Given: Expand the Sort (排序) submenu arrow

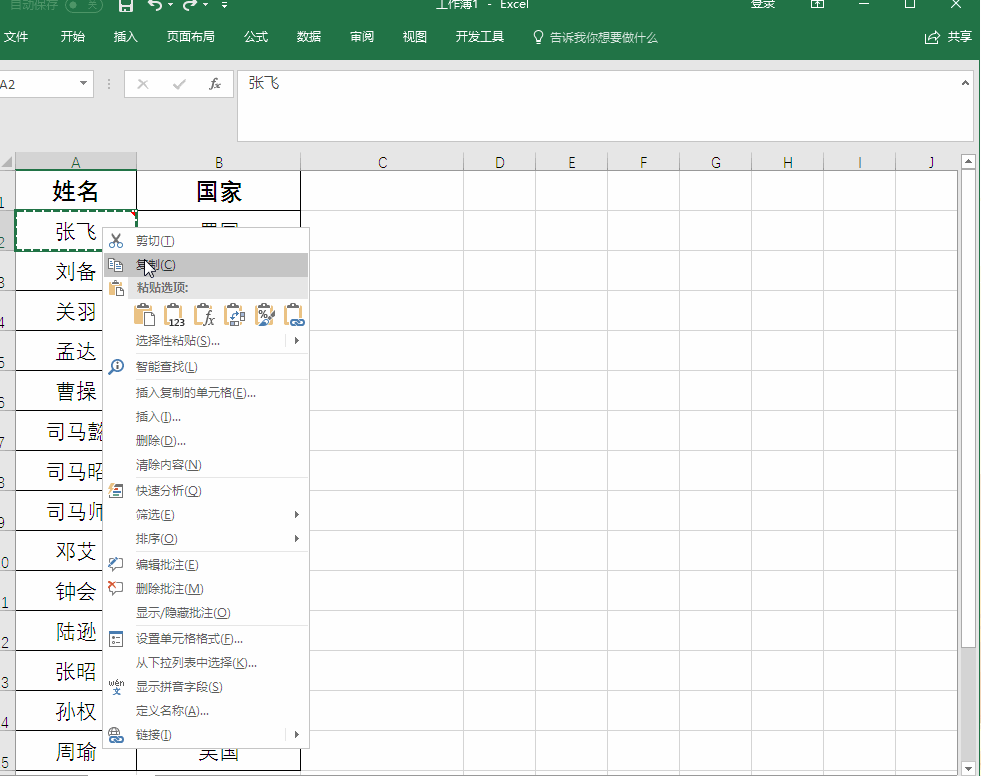Looking at the screenshot, I should [297, 538].
